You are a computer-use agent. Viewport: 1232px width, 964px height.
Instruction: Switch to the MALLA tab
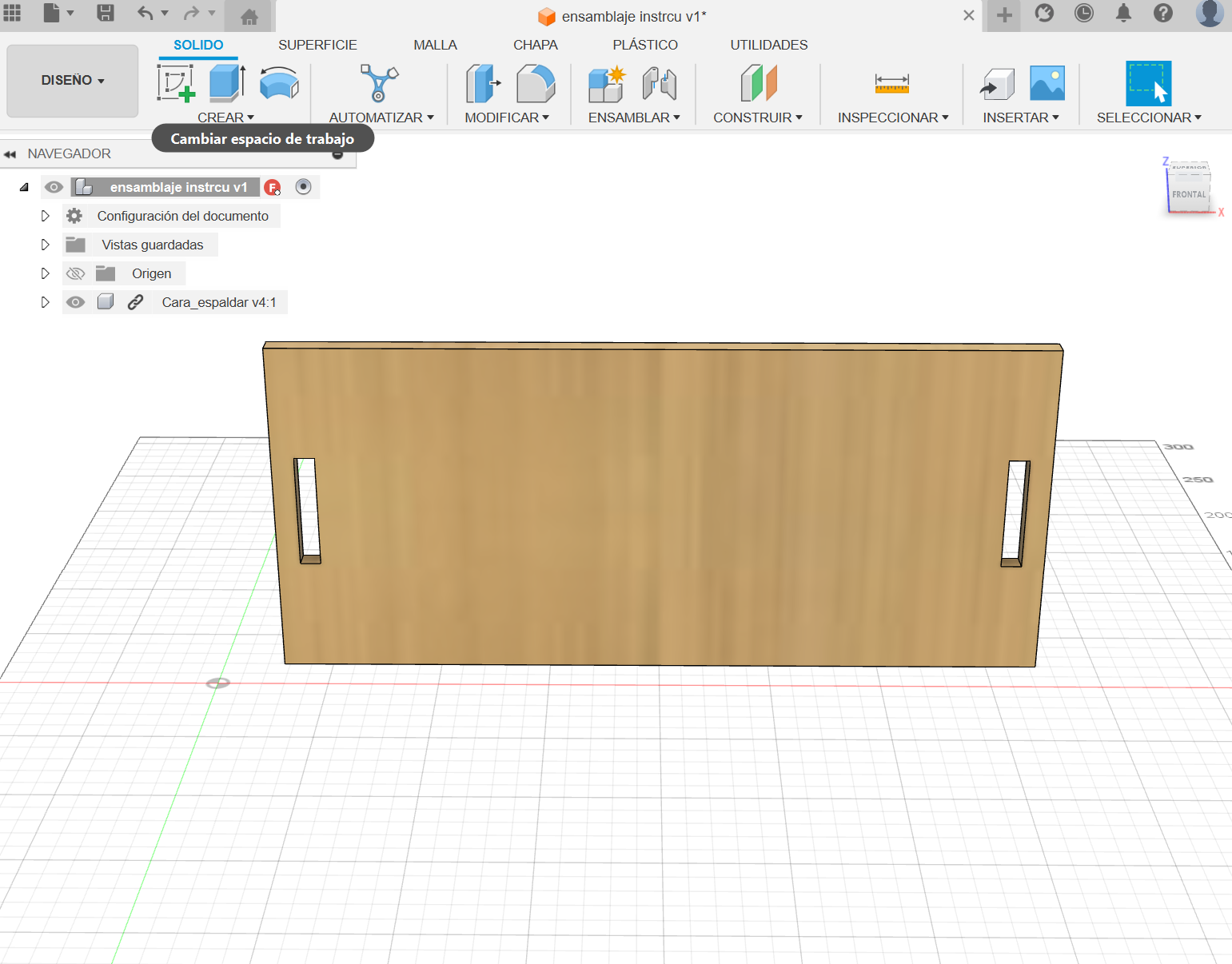pos(435,45)
